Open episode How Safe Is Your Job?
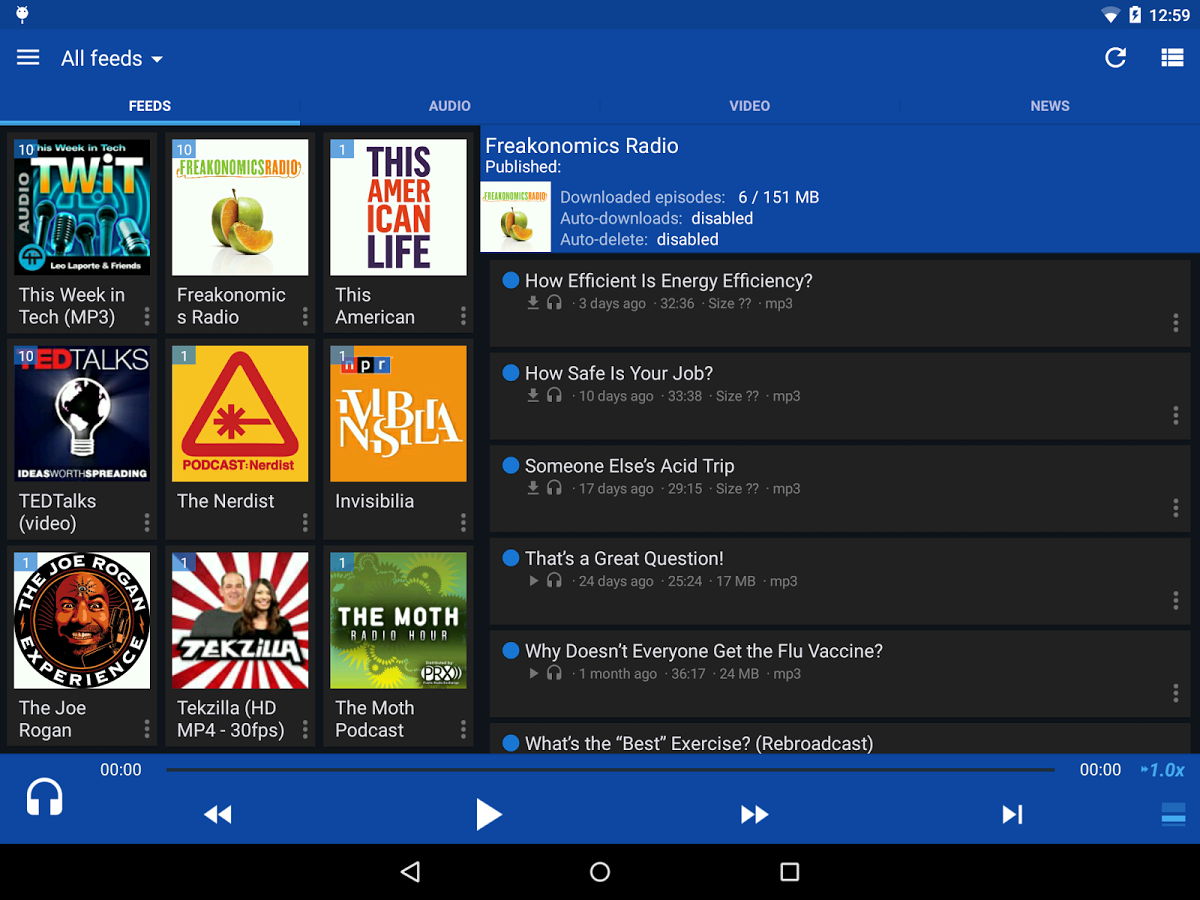The height and width of the screenshot is (900, 1200). [840, 396]
